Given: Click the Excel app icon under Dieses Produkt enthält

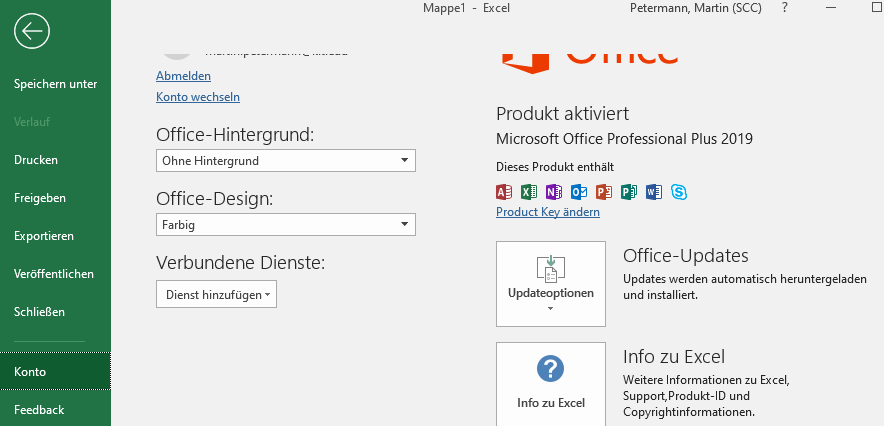Looking at the screenshot, I should pyautogui.click(x=529, y=192).
